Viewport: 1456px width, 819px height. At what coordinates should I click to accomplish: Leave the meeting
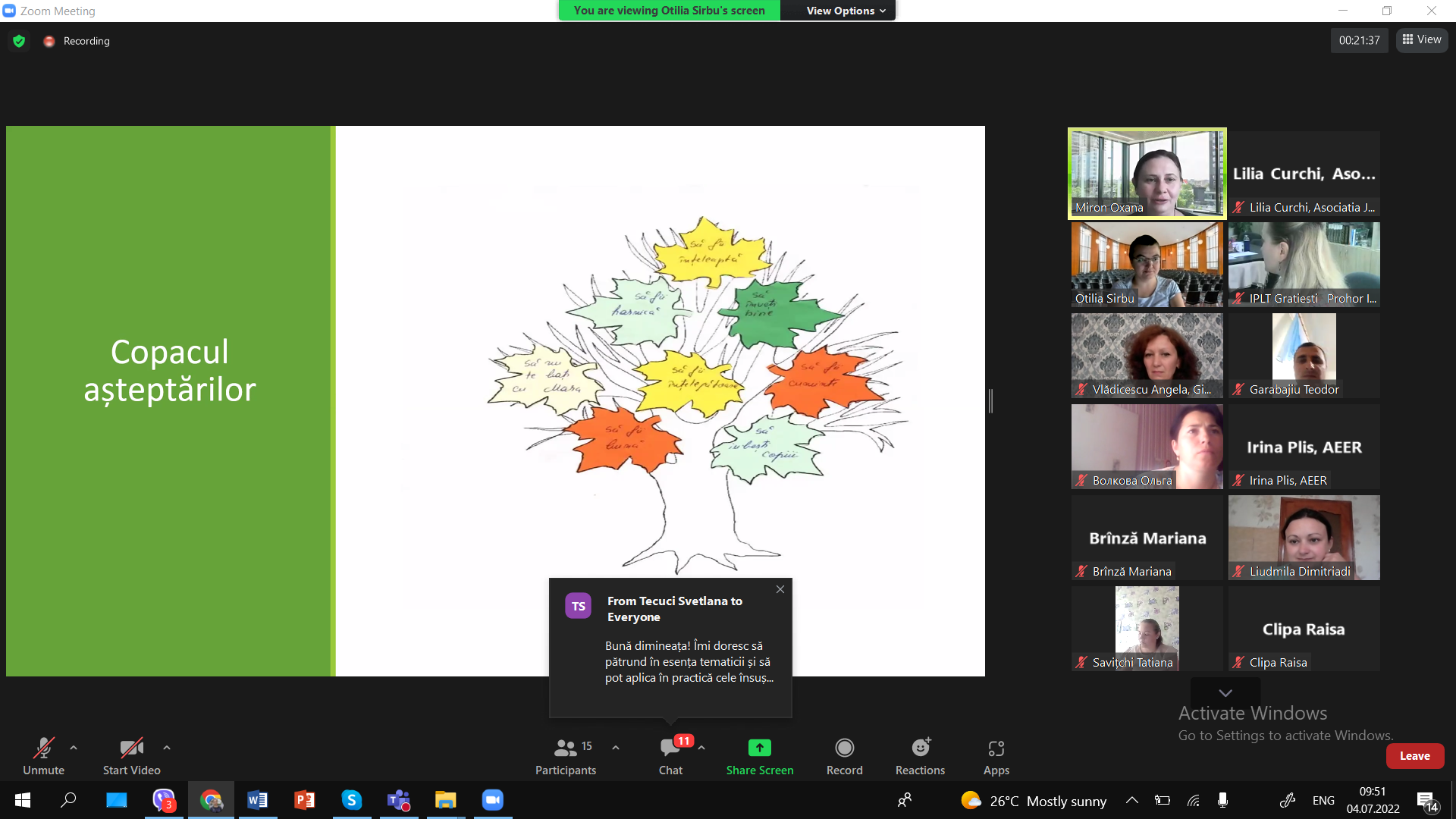coord(1414,756)
